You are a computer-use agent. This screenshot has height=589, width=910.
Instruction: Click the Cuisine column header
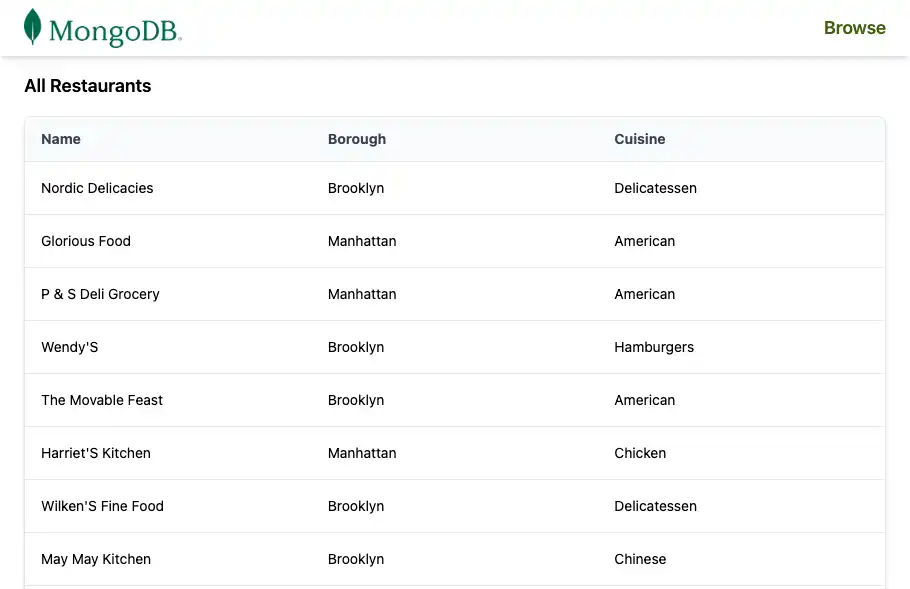click(x=640, y=139)
